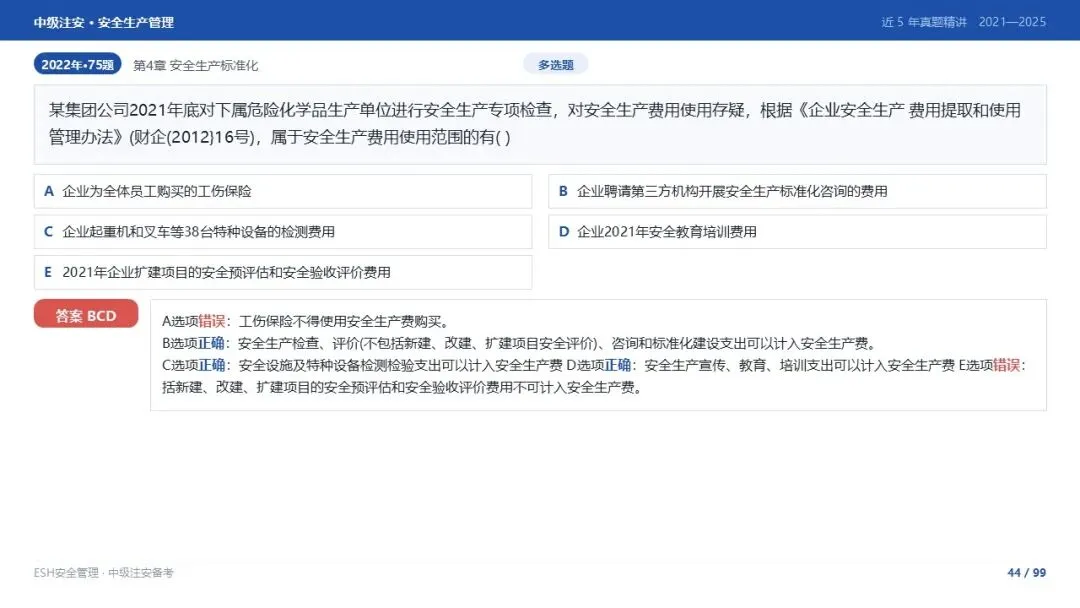The height and width of the screenshot is (608, 1080).
Task: Click the header text 近5年真题精讲 2021—2025
Action: click(964, 22)
